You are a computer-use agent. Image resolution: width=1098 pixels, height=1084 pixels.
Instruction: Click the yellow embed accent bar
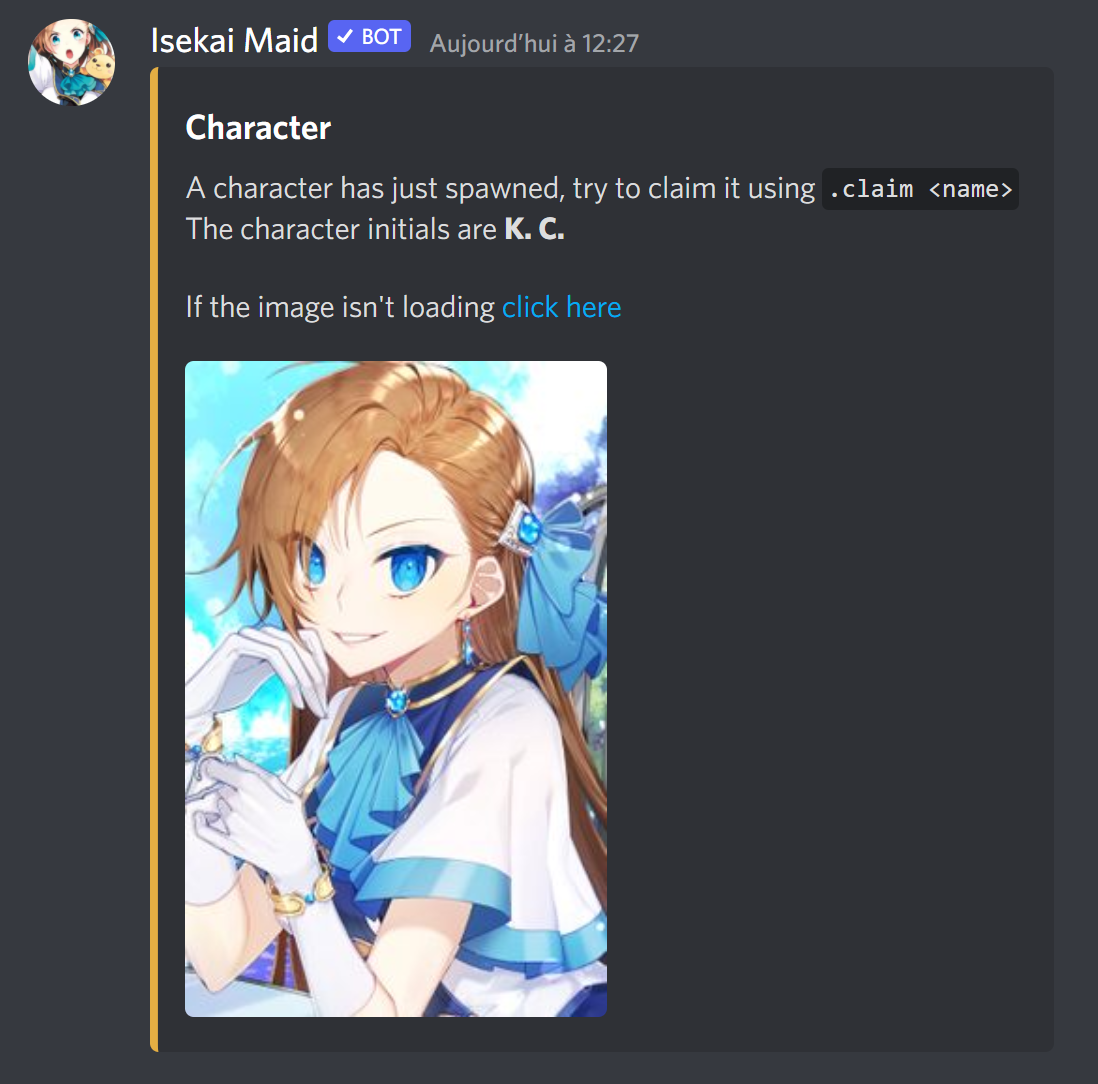click(154, 559)
